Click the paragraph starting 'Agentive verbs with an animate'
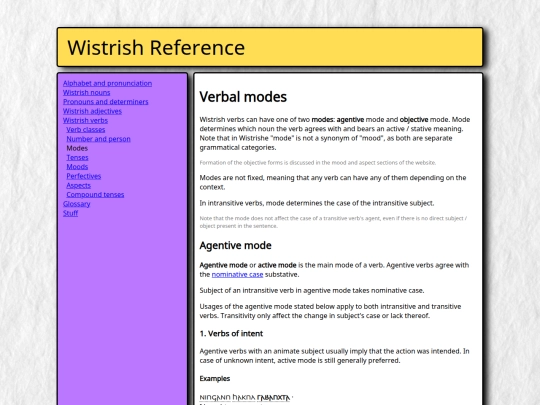 (x=334, y=356)
